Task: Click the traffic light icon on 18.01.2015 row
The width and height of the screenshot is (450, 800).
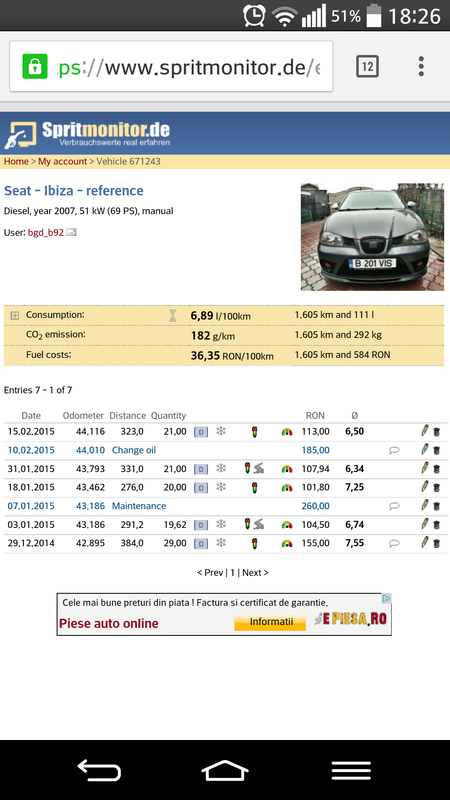Action: (x=254, y=488)
